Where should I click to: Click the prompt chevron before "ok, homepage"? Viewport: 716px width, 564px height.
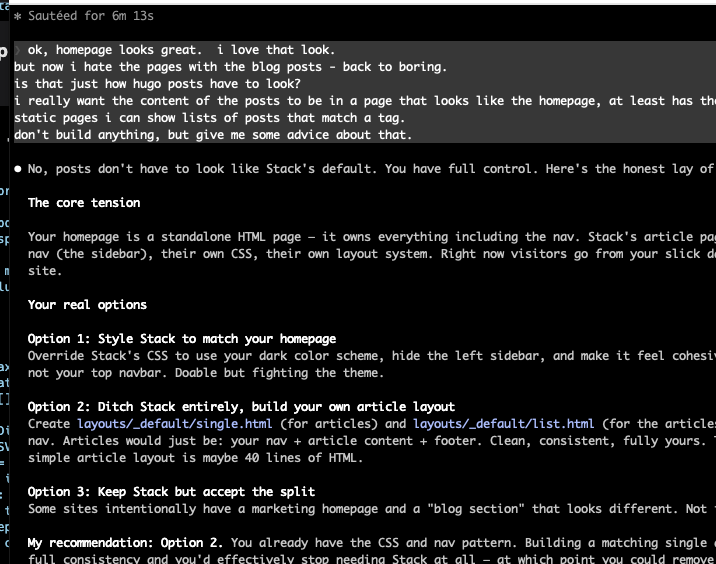(18, 50)
